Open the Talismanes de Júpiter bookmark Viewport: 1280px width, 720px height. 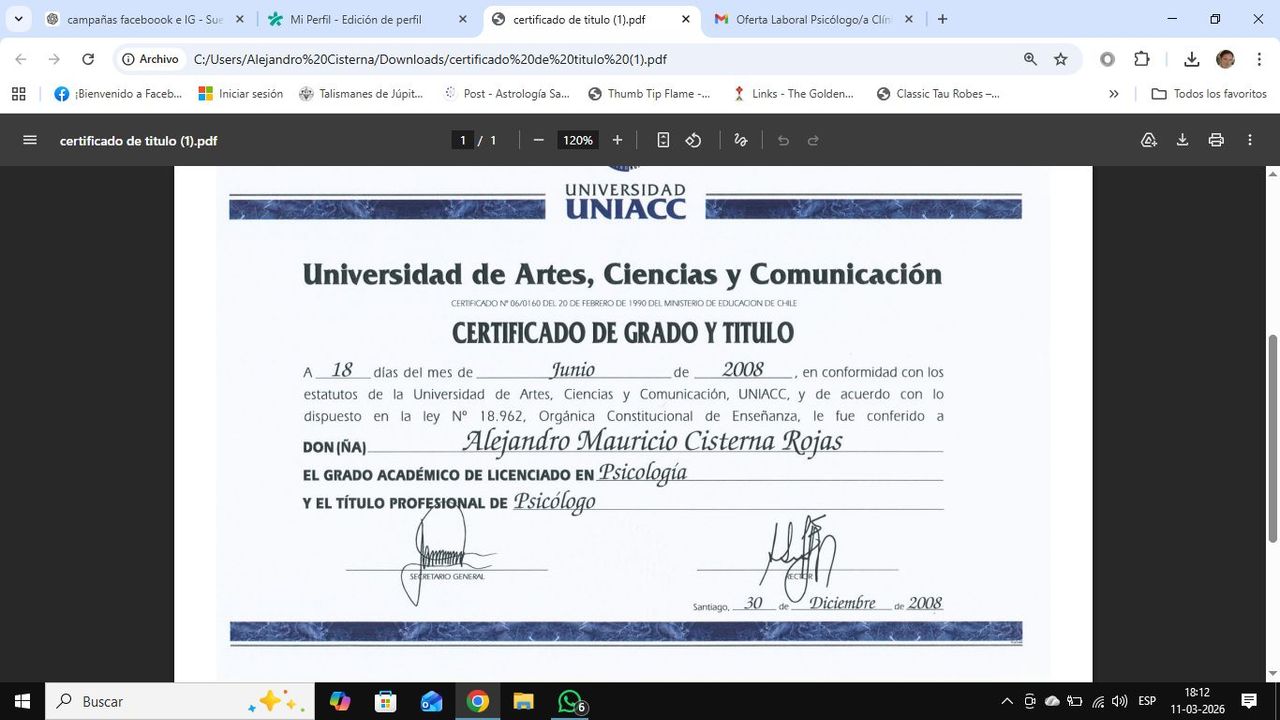coord(361,94)
